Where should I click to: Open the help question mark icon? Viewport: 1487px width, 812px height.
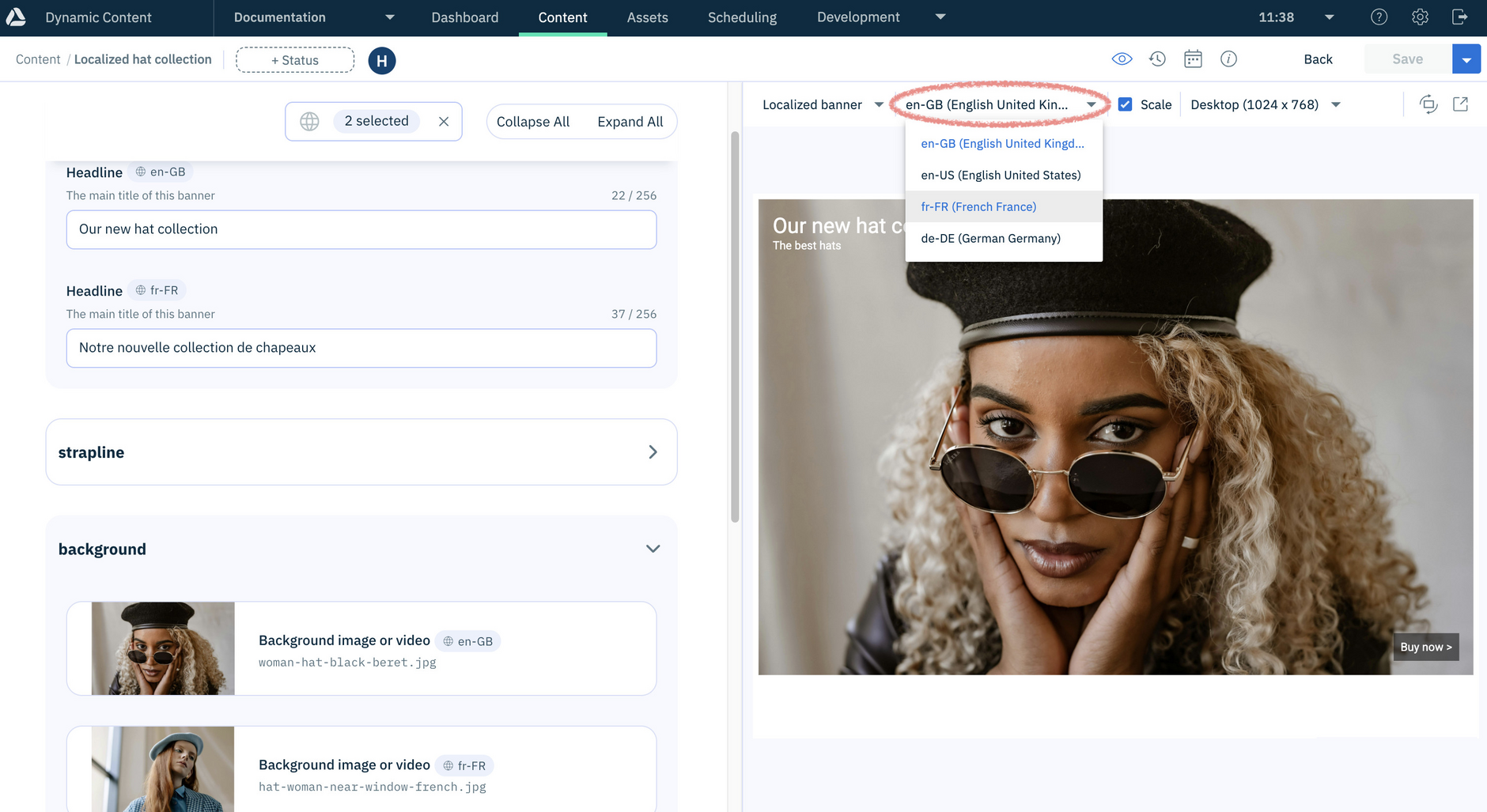click(x=1379, y=17)
